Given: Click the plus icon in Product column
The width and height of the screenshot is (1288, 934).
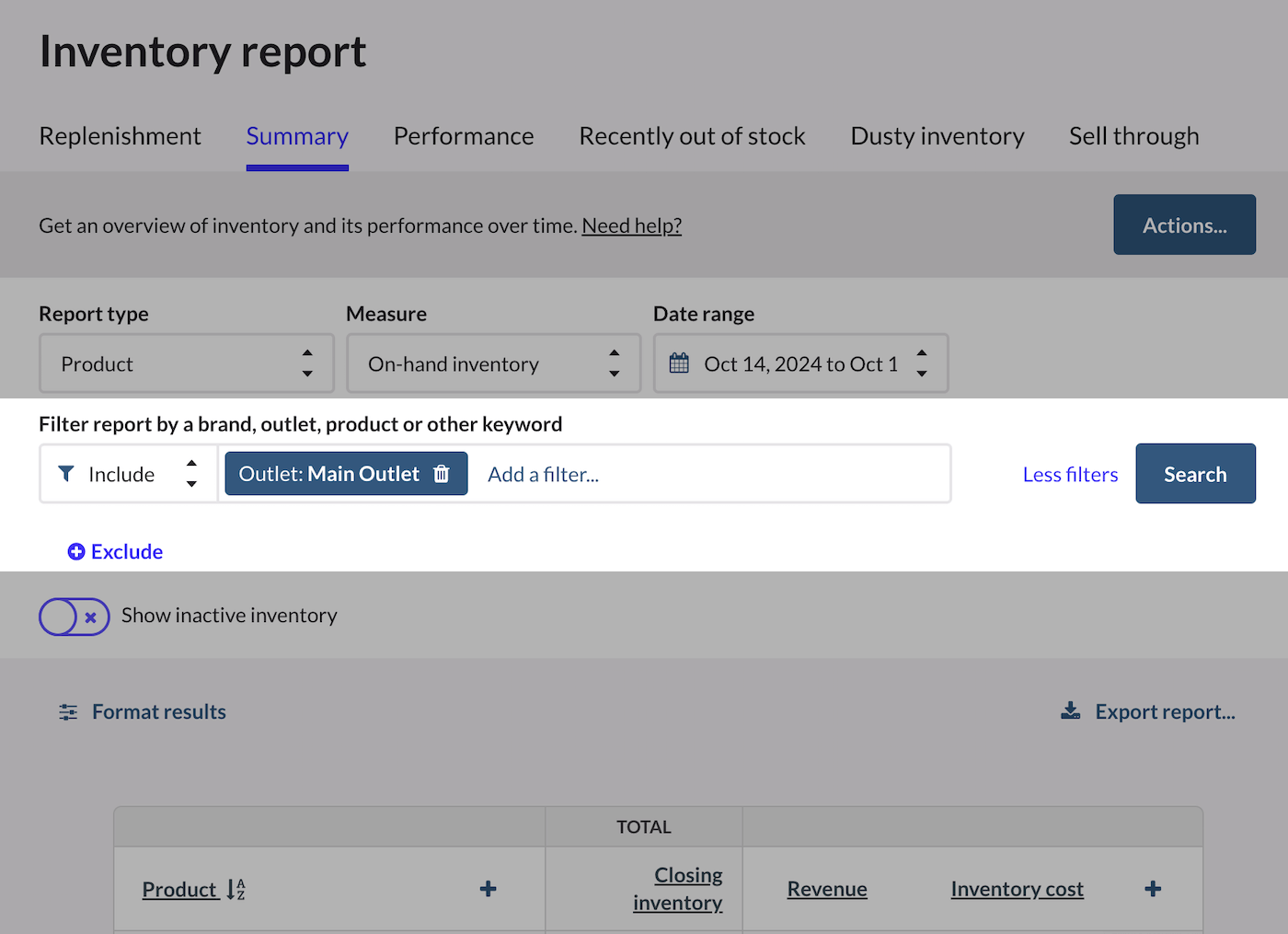Looking at the screenshot, I should coord(489,889).
